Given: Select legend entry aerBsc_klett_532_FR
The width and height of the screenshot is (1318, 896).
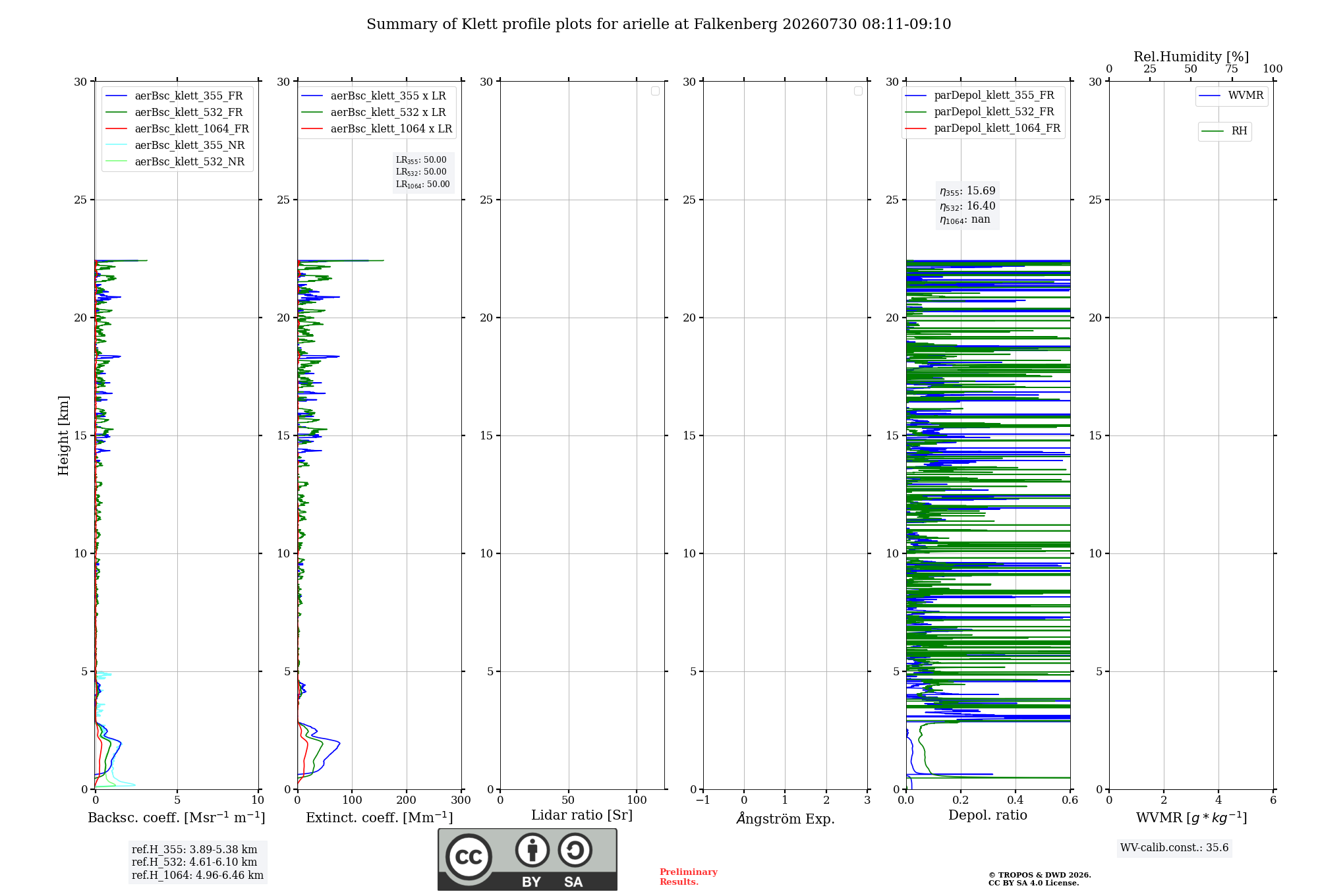Looking at the screenshot, I should pos(177,113).
